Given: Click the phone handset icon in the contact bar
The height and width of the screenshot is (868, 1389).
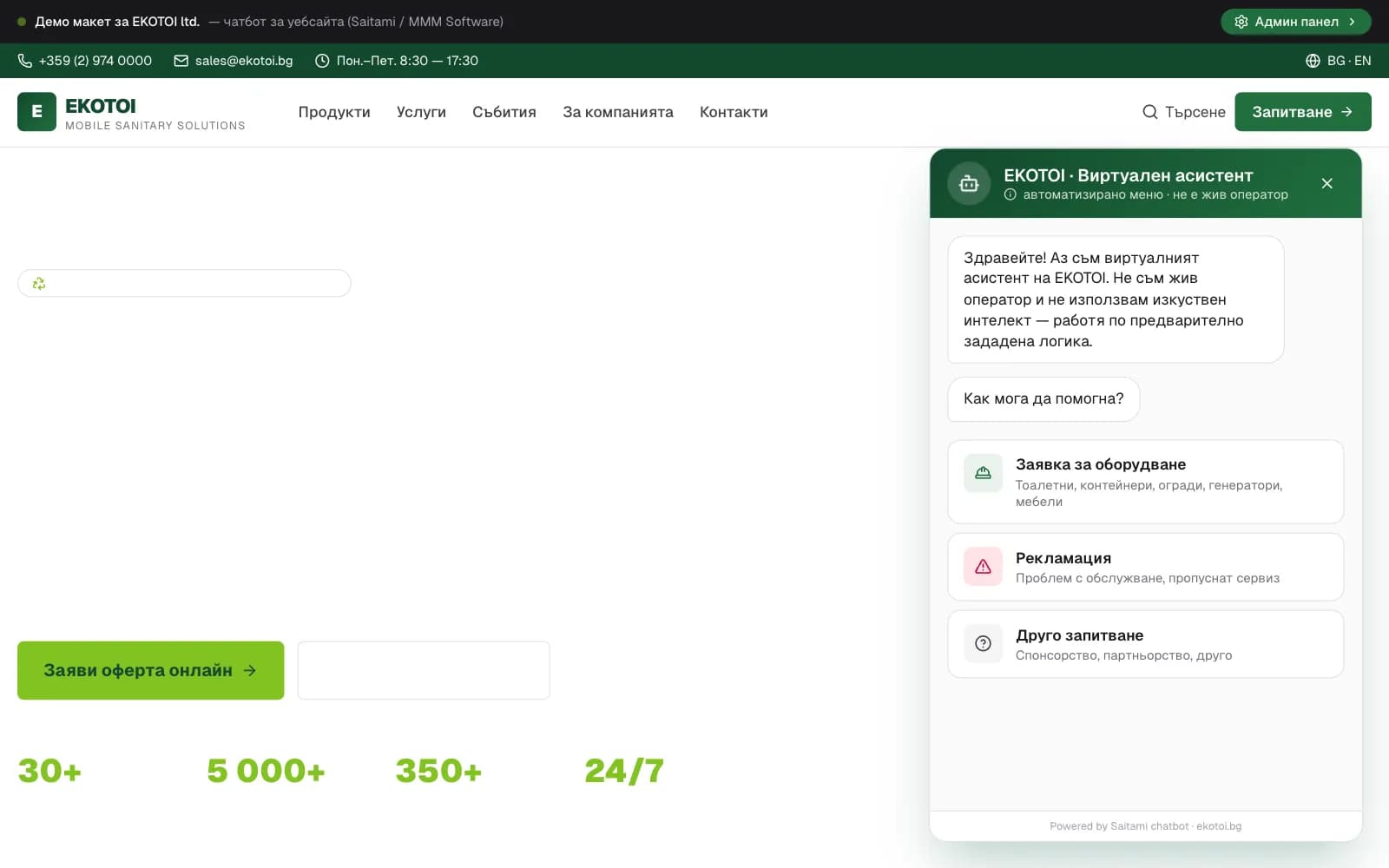Looking at the screenshot, I should 25,61.
